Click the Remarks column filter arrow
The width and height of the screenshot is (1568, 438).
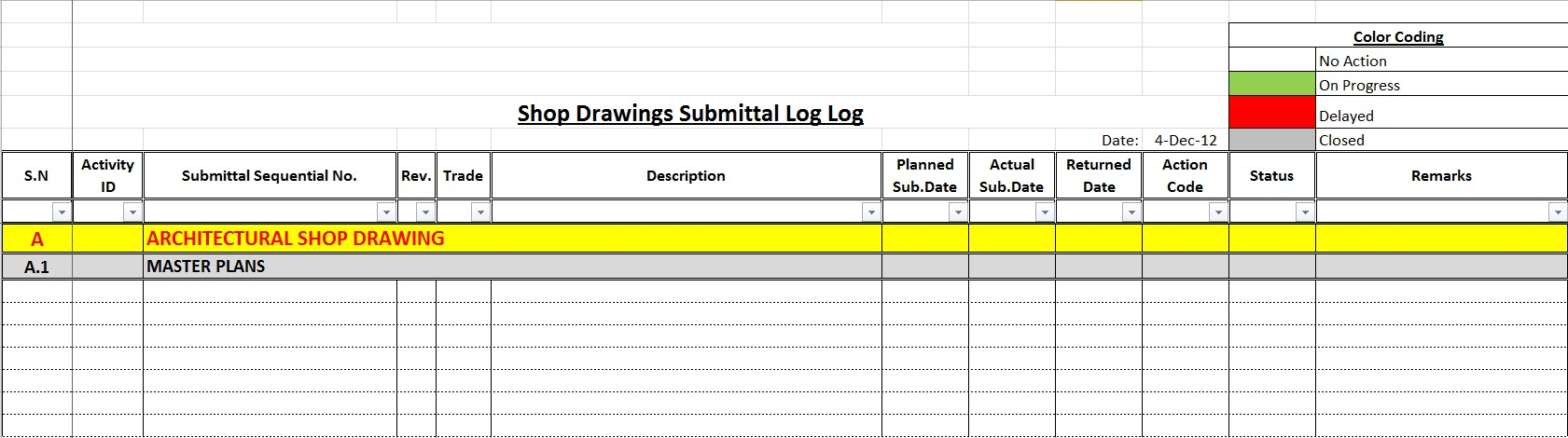pos(1557,212)
